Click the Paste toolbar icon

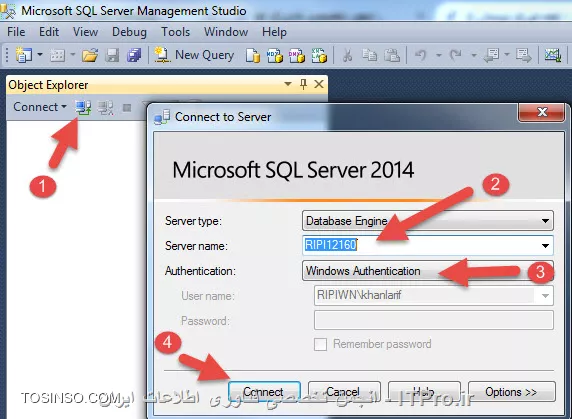pos(392,55)
